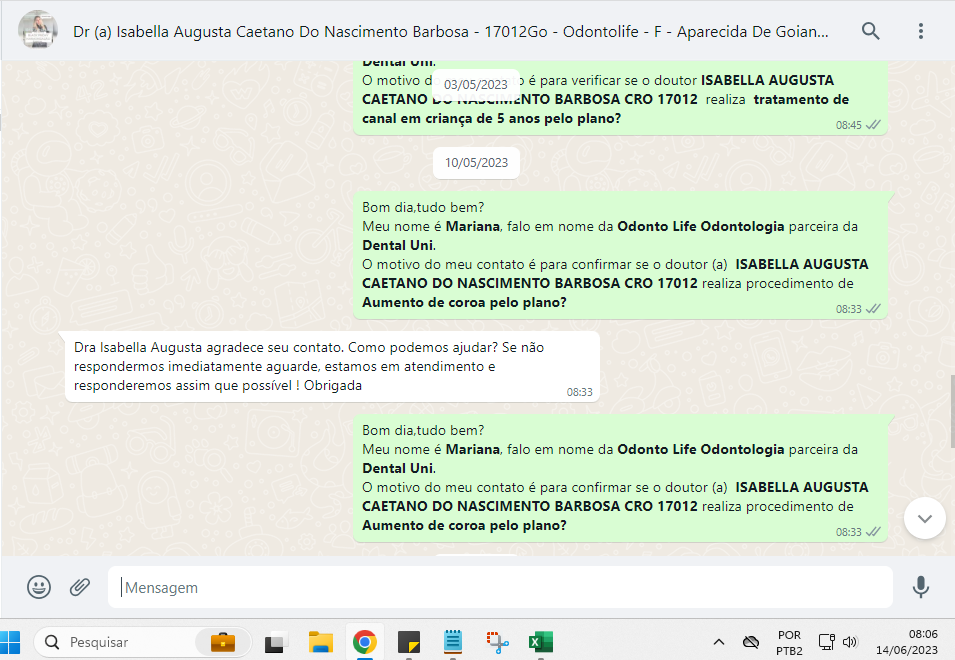Open the chat options three-dot menu

click(x=920, y=31)
